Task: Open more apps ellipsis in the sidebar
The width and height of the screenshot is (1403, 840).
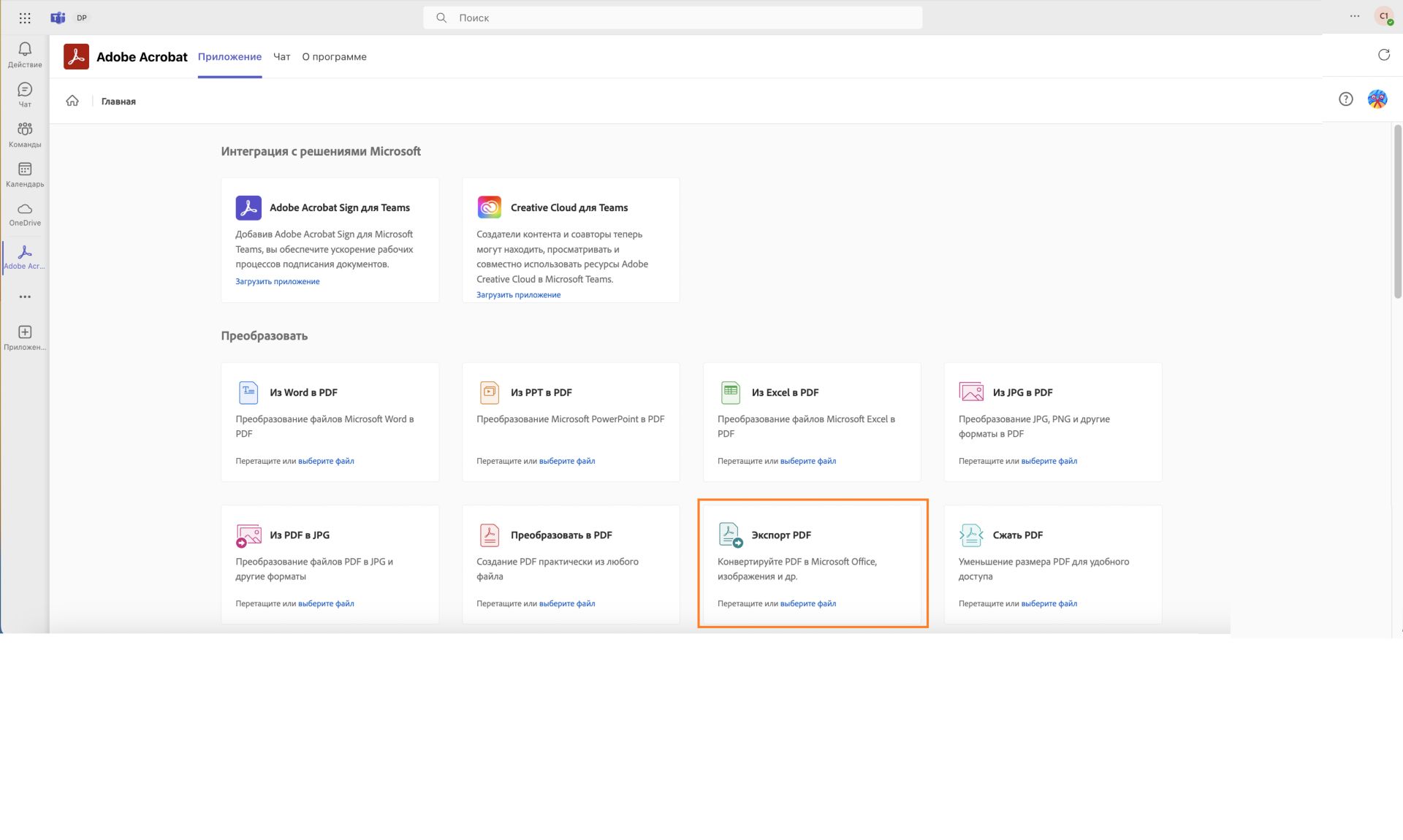Action: tap(25, 297)
